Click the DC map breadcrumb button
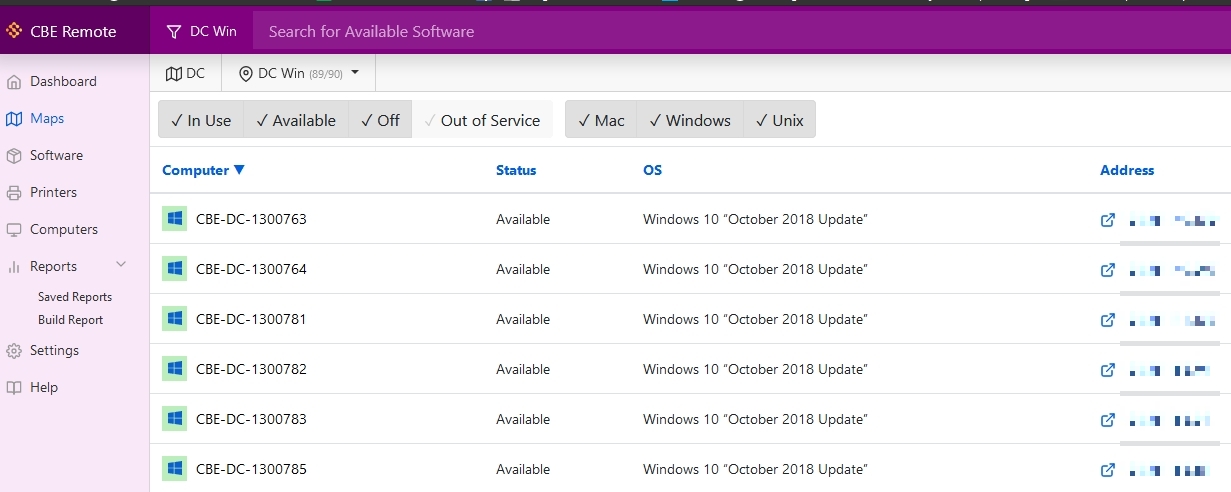 pos(185,73)
